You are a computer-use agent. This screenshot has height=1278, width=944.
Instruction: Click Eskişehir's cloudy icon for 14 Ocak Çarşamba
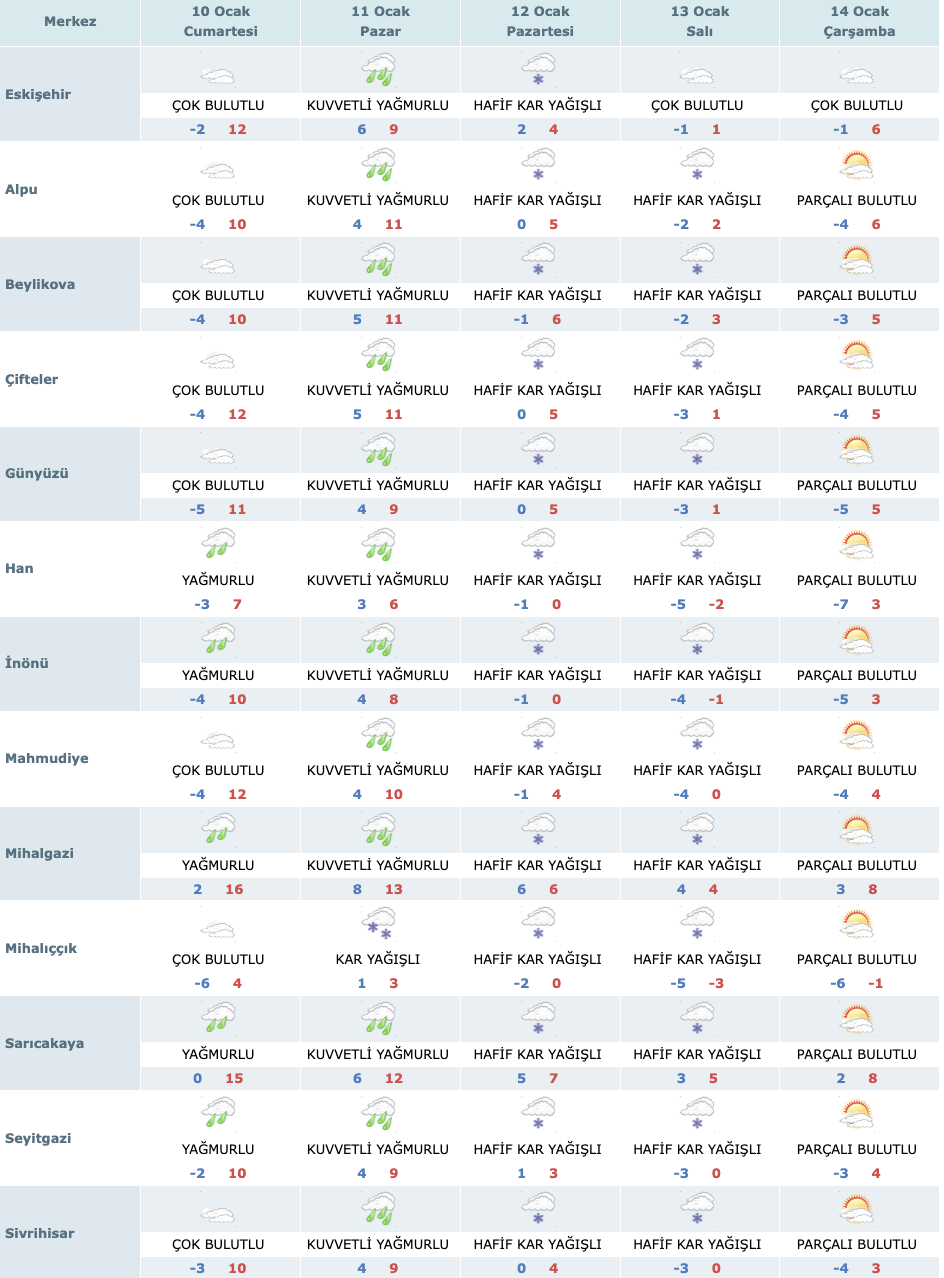(857, 75)
